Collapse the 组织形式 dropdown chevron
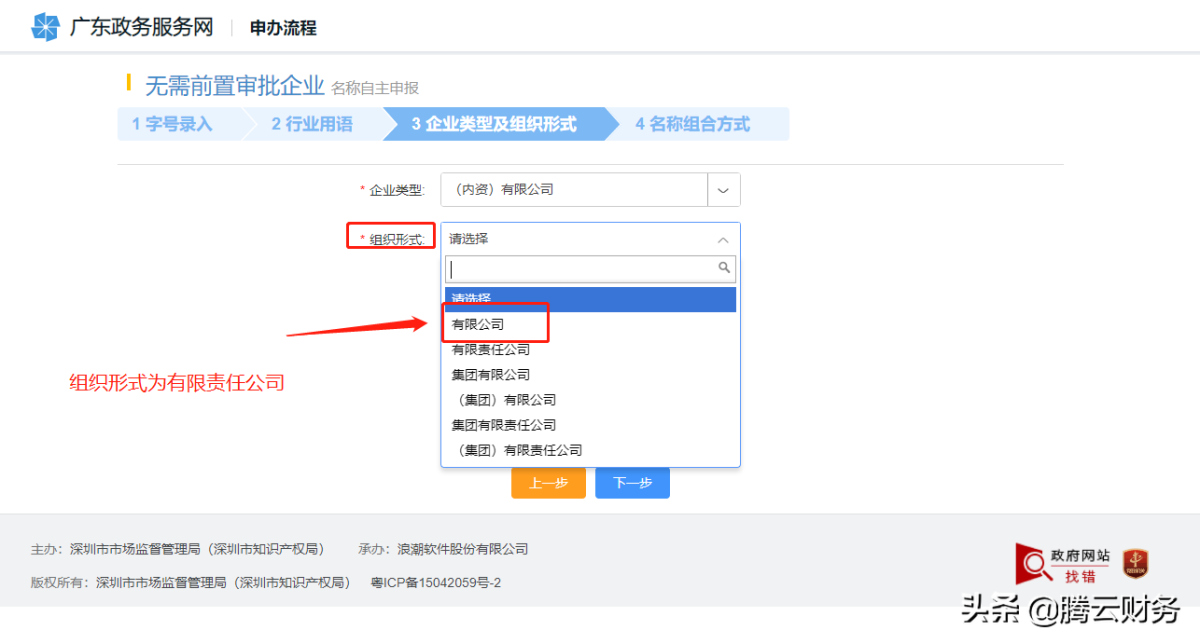1200x644 pixels. 723,240
